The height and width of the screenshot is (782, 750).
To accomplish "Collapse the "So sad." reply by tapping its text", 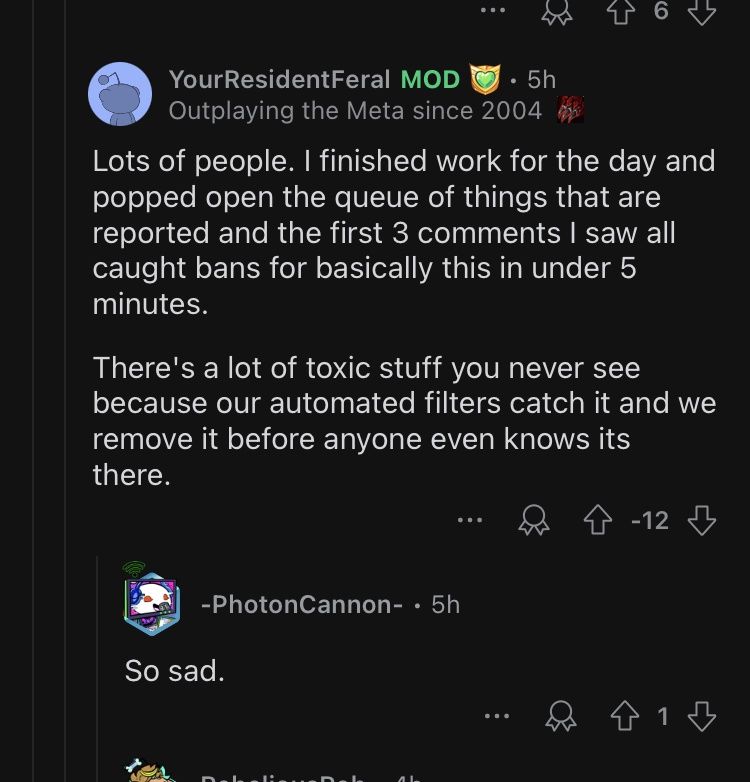I will (174, 670).
